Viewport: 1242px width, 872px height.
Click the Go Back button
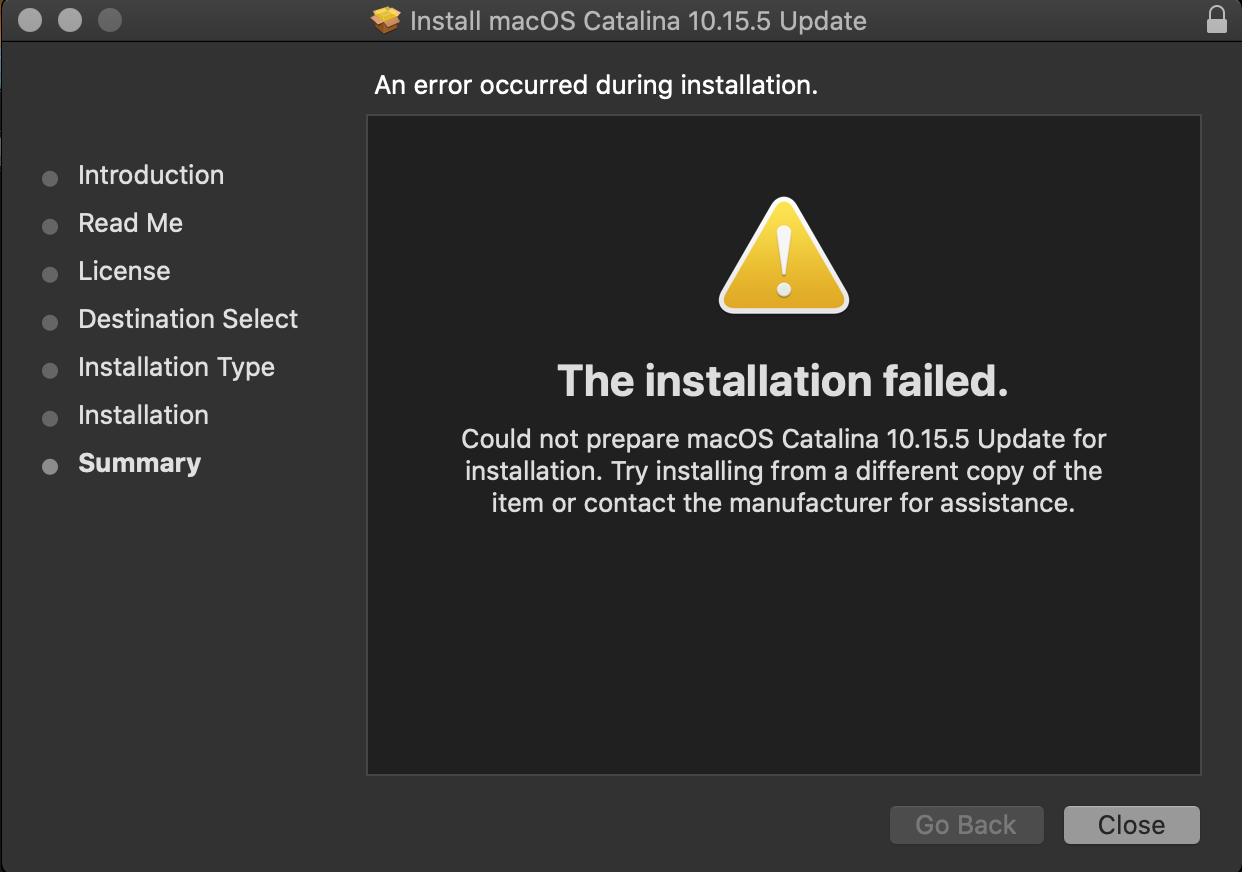966,825
